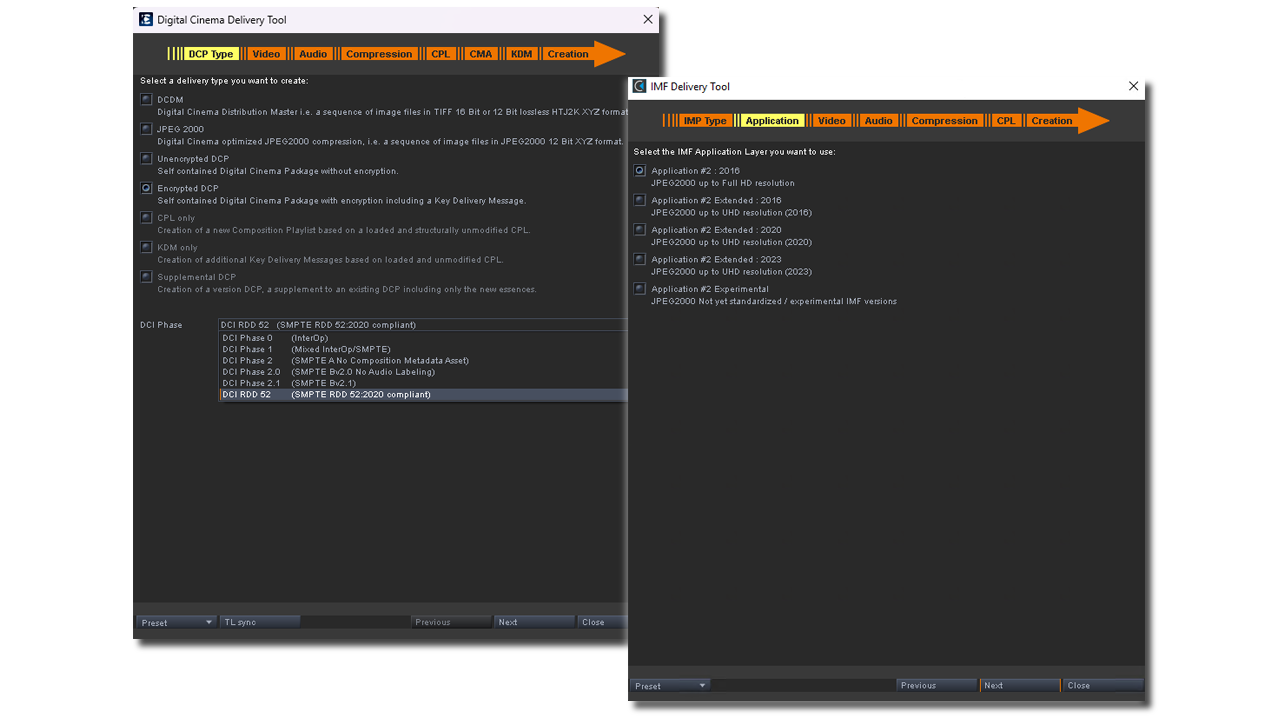Choose Application #2 Experimental layer
The width and height of the screenshot is (1280, 720).
pos(640,288)
